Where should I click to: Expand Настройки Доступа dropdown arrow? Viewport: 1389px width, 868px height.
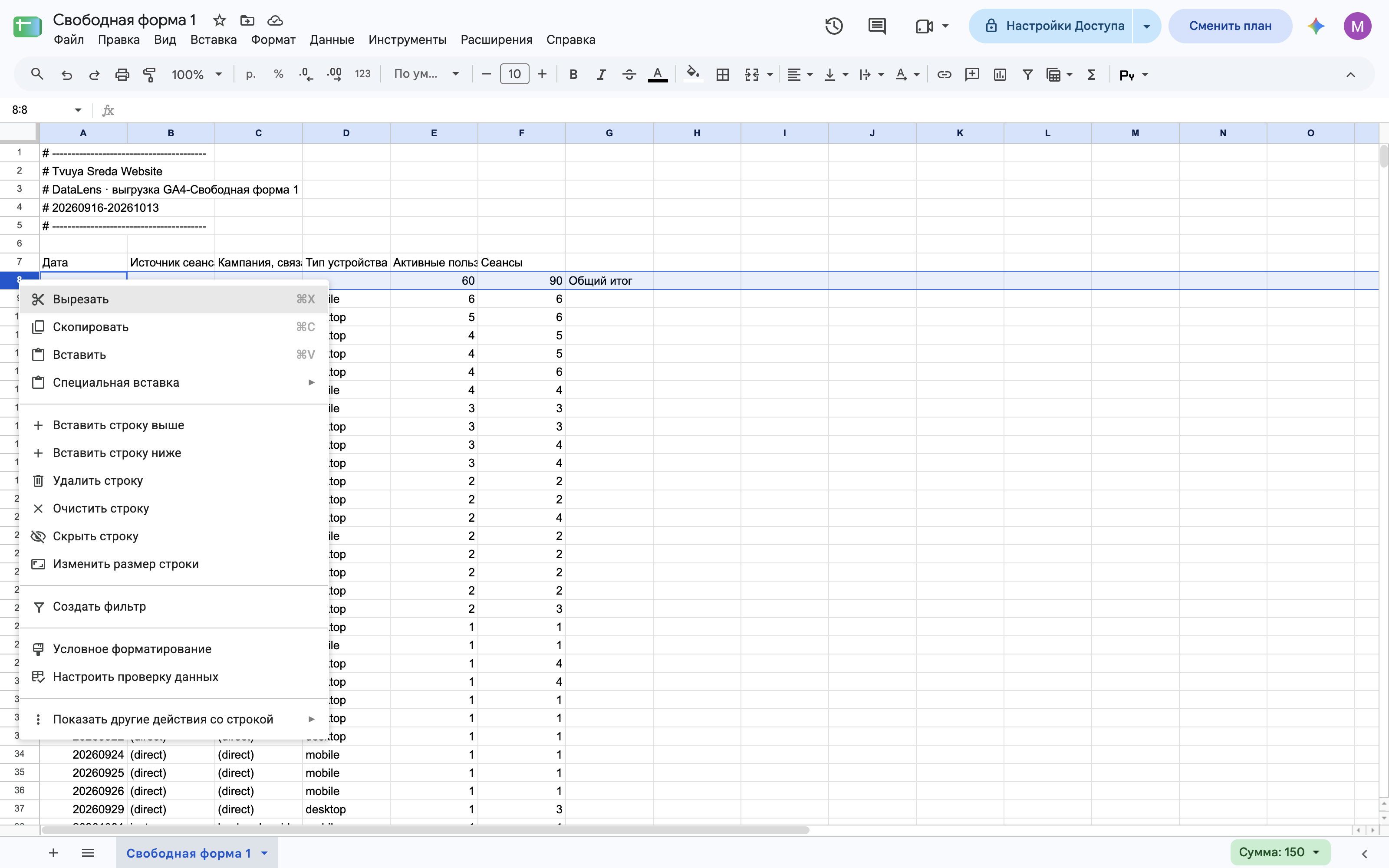point(1146,26)
